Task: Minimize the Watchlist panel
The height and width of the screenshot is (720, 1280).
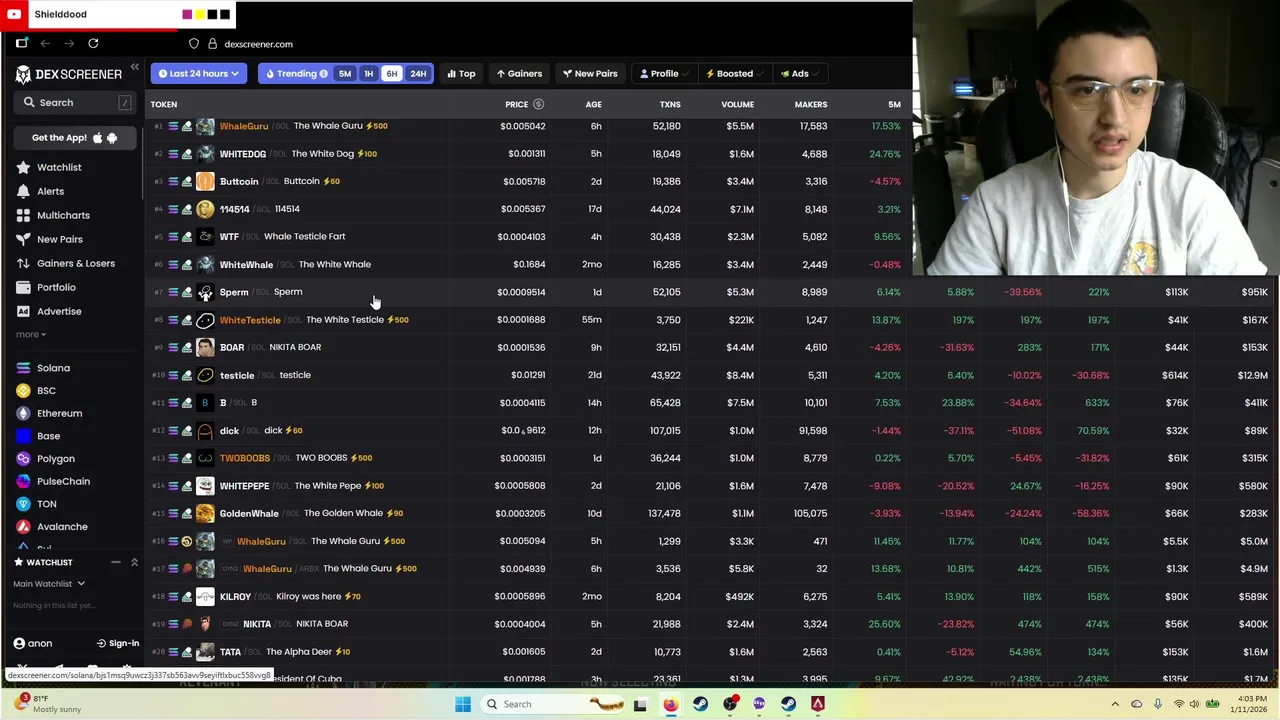Action: pyautogui.click(x=116, y=562)
